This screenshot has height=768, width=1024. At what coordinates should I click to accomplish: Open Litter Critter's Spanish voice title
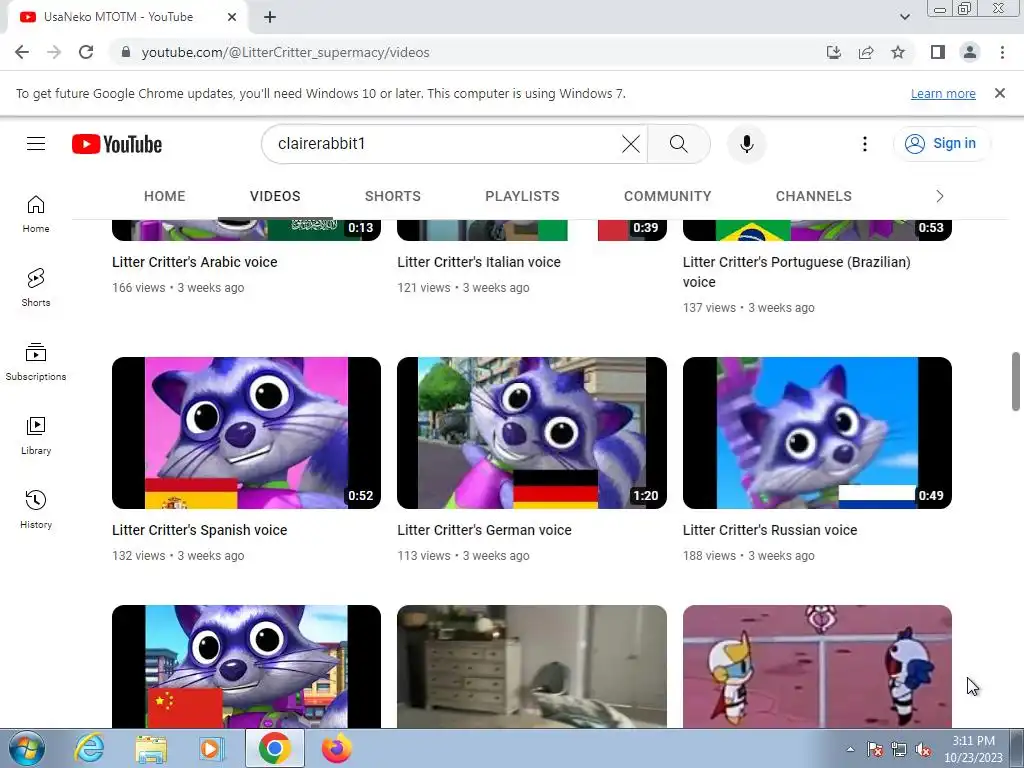[x=199, y=530]
